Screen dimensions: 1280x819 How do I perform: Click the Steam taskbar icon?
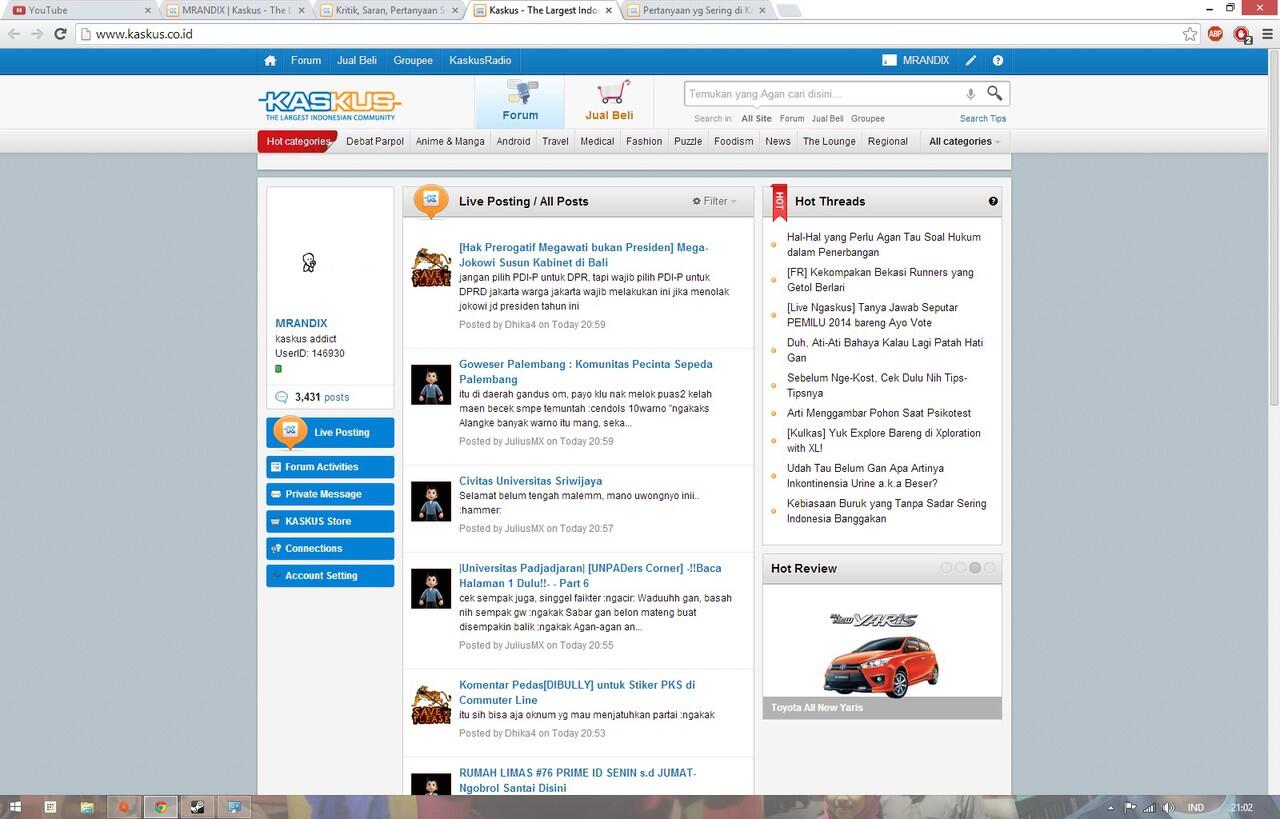point(197,807)
